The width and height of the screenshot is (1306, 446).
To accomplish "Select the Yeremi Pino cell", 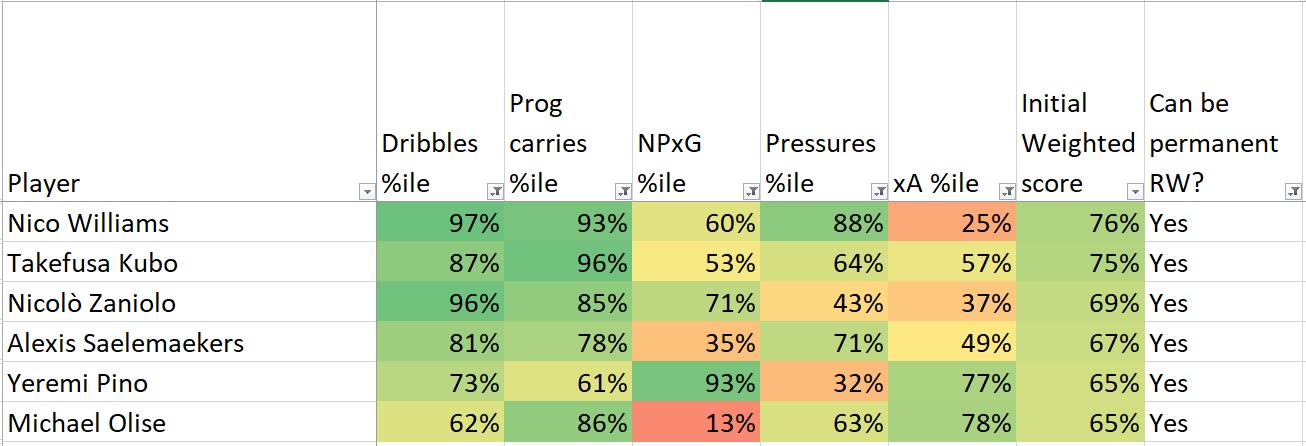I will coord(189,382).
